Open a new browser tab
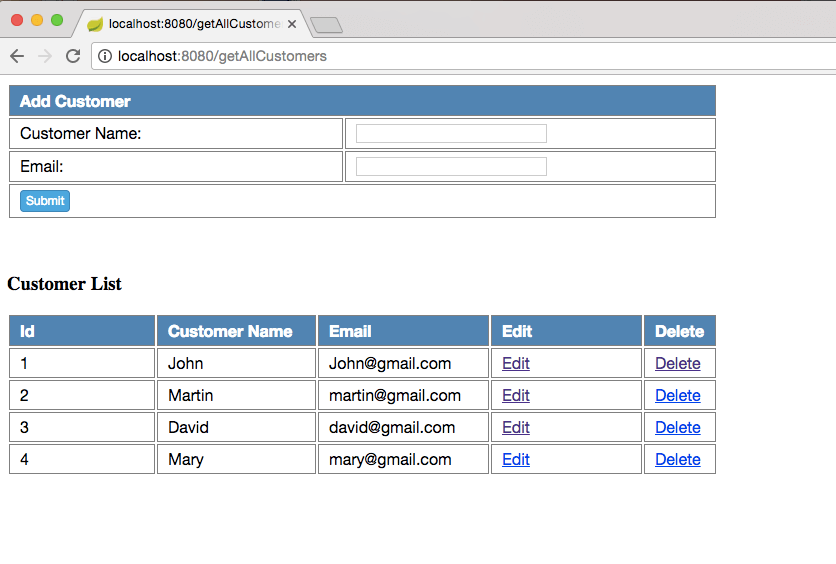The width and height of the screenshot is (836, 564). coord(327,25)
